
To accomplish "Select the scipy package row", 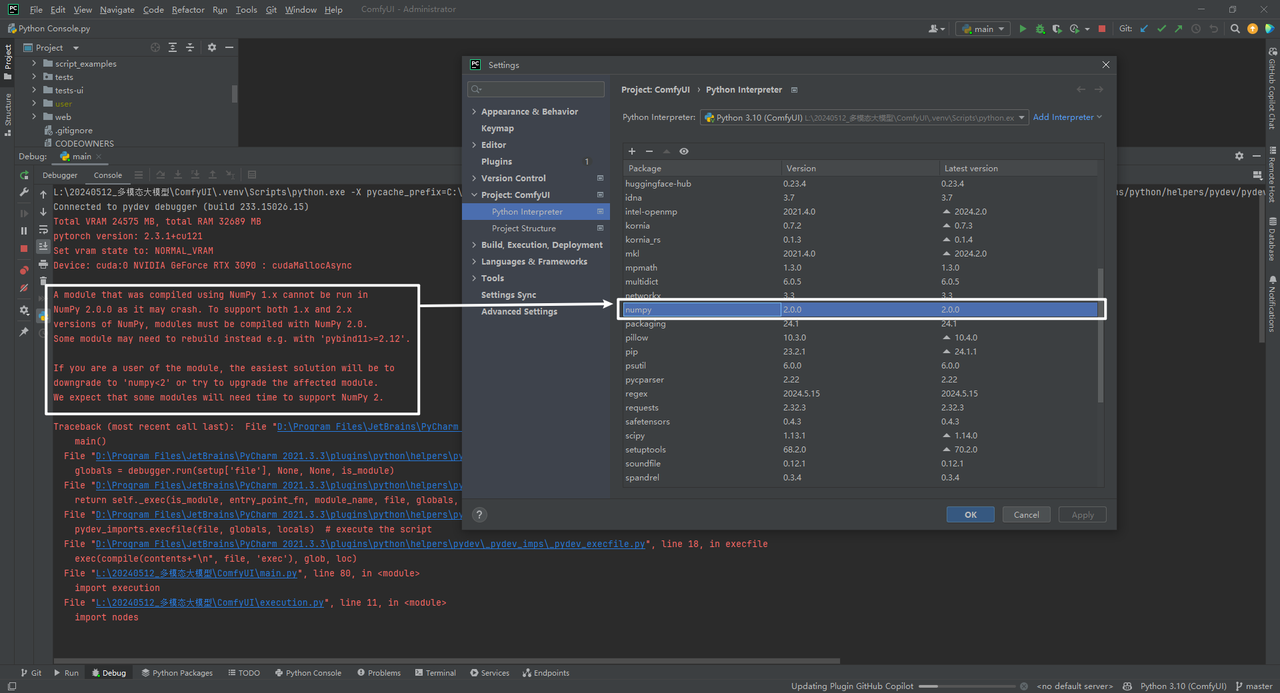I will (x=861, y=436).
